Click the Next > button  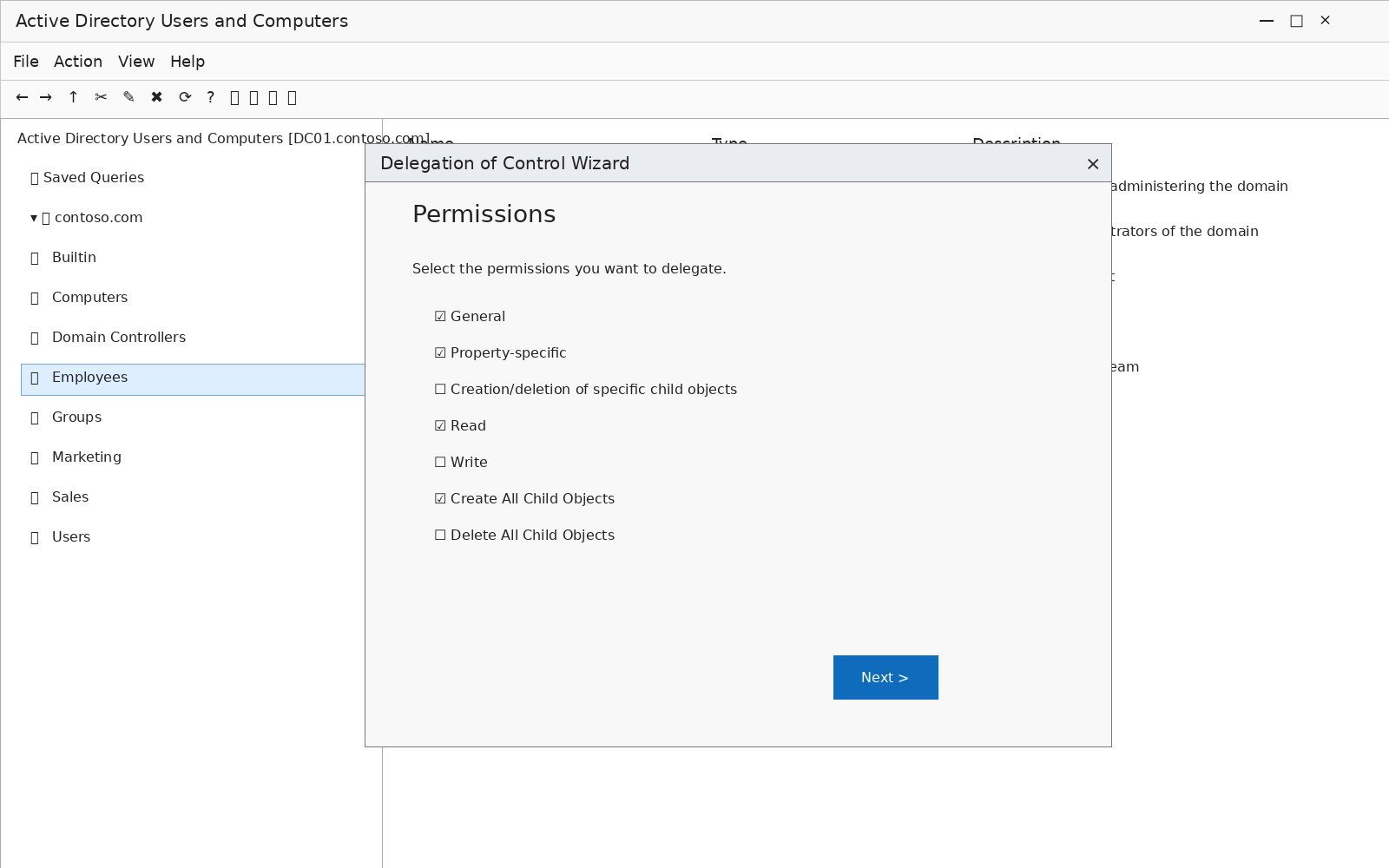click(x=885, y=677)
